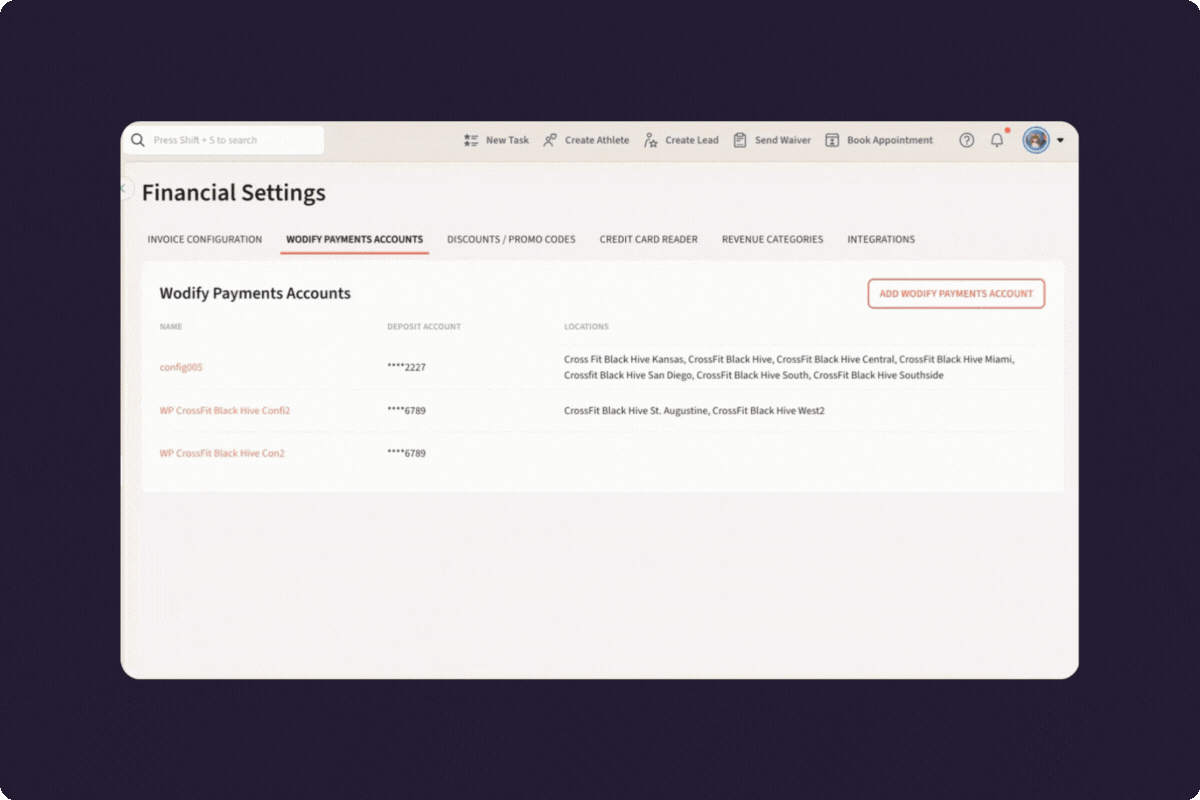
Task: Expand the account dropdown chevron beside avatar
Action: [1058, 141]
